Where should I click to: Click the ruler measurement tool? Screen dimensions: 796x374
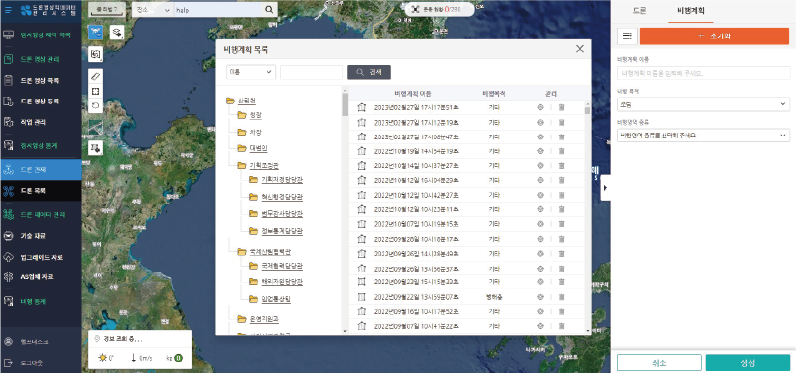[x=95, y=76]
